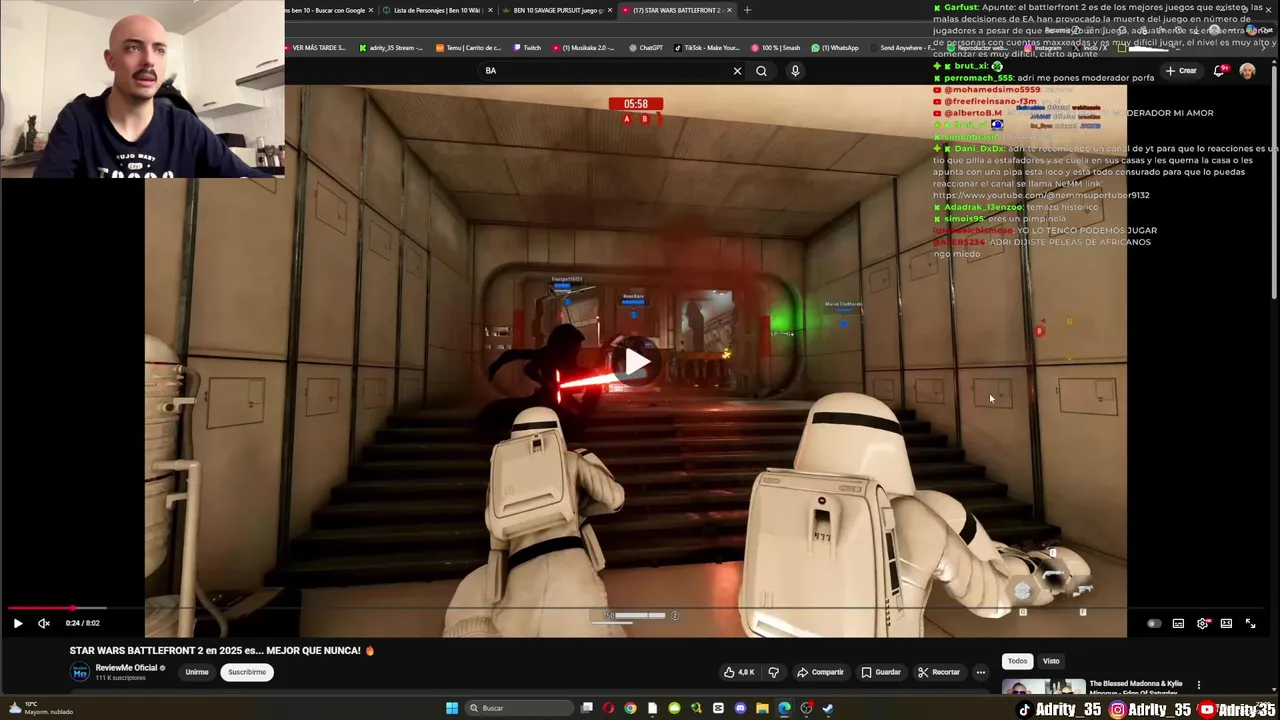Switch the player to theater mode

click(1226, 624)
